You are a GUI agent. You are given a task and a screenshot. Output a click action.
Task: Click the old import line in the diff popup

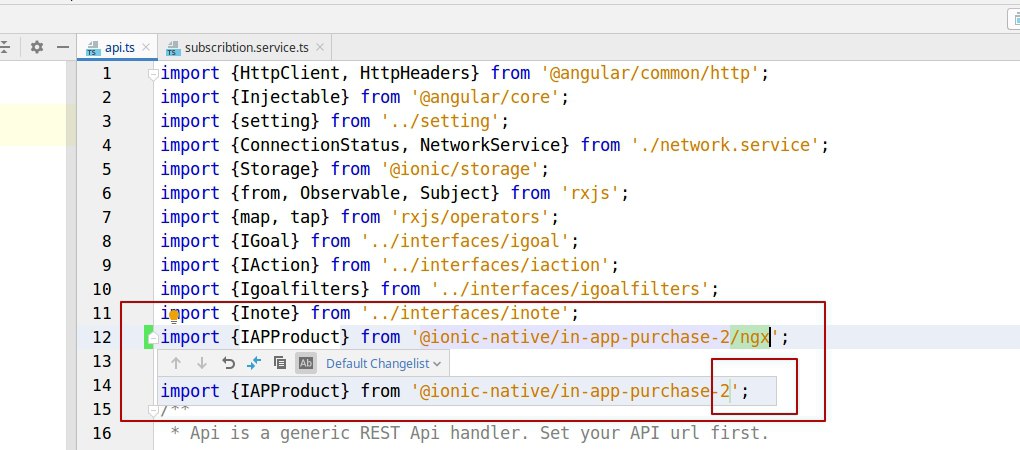[x=467, y=391]
